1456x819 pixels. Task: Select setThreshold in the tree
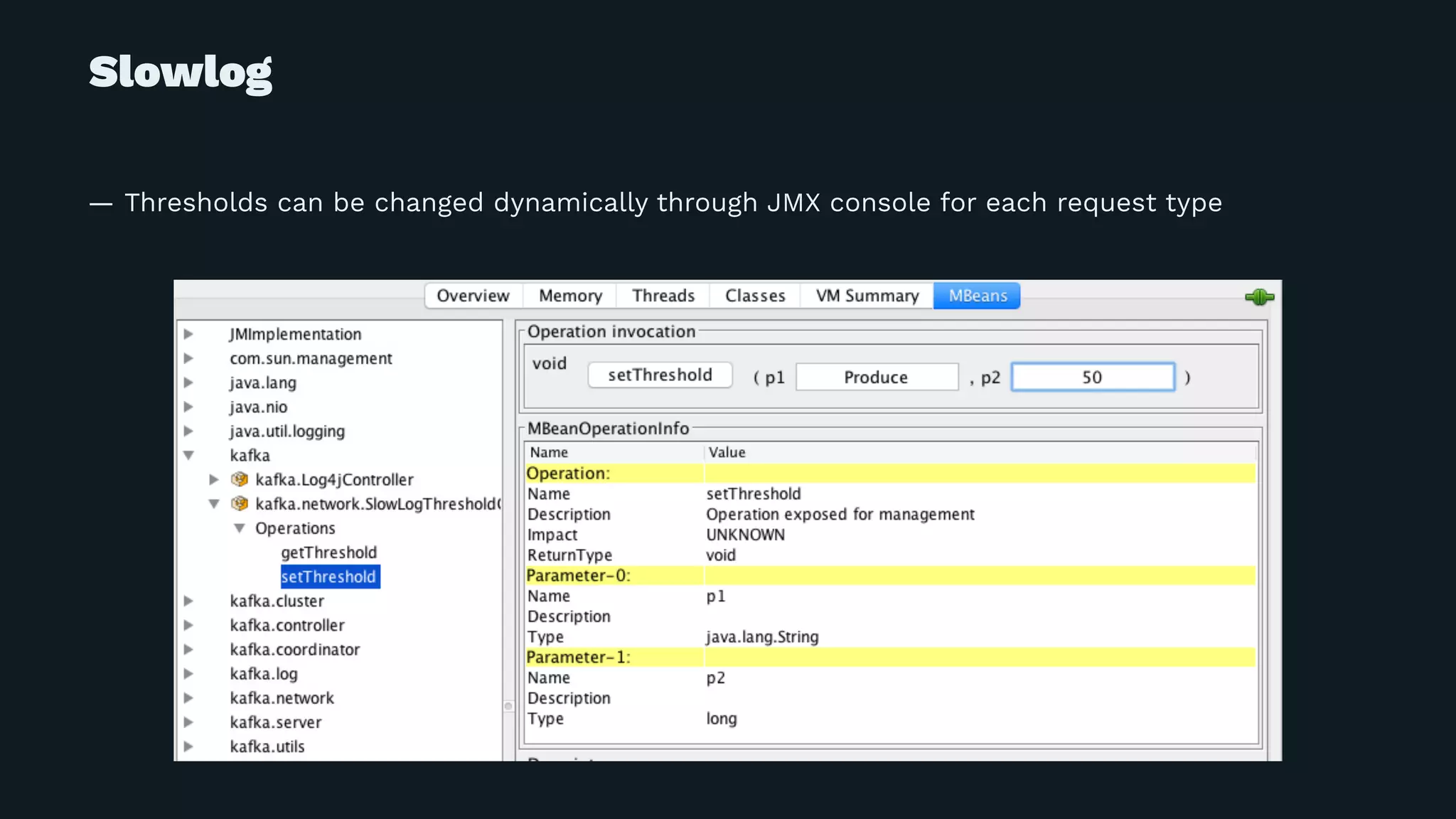[x=330, y=577]
